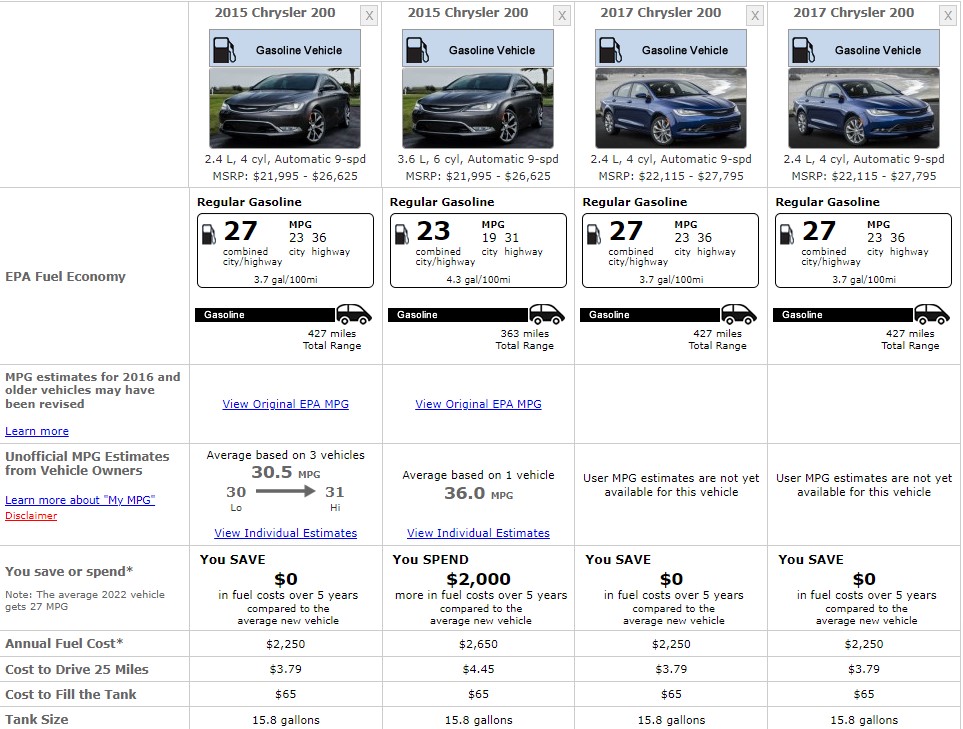Click the 19 city MPG value
Screen dimensions: 963x729
tap(489, 238)
